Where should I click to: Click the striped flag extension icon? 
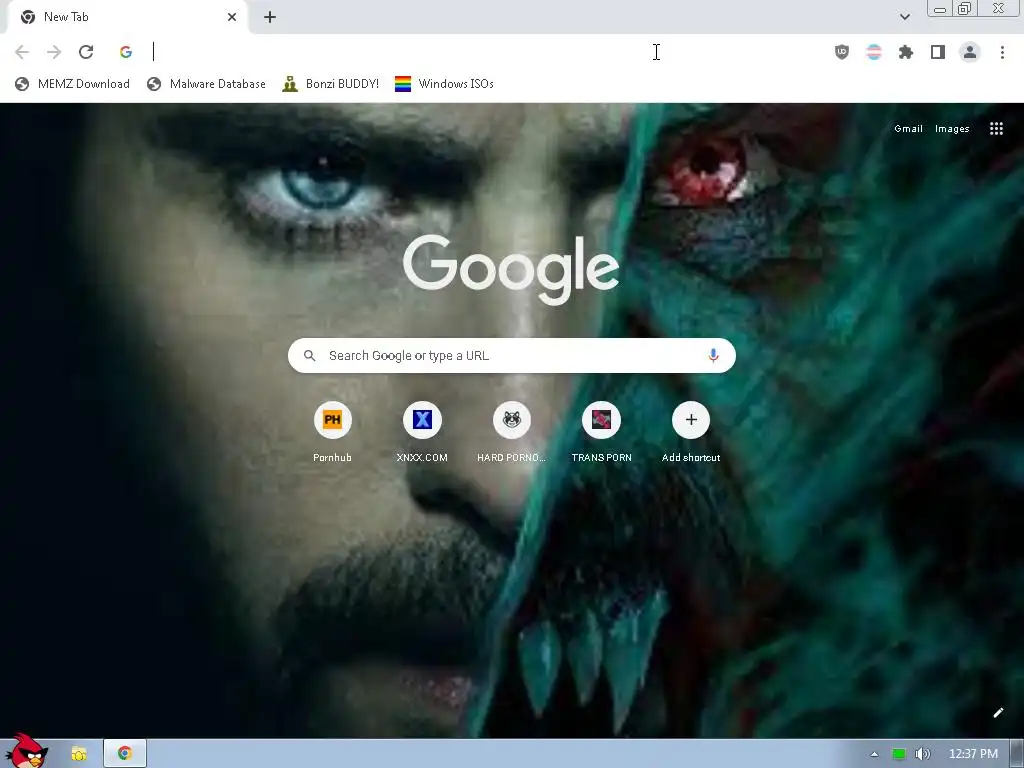click(874, 52)
